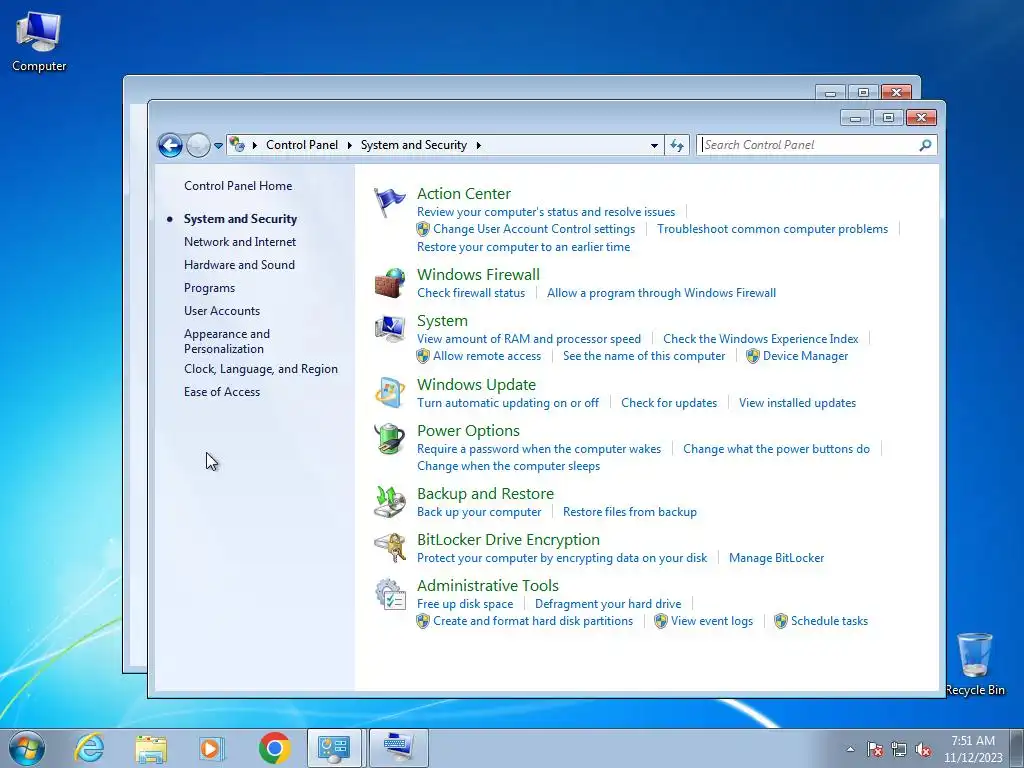
Task: Select Programs in the sidebar
Action: pyautogui.click(x=209, y=288)
